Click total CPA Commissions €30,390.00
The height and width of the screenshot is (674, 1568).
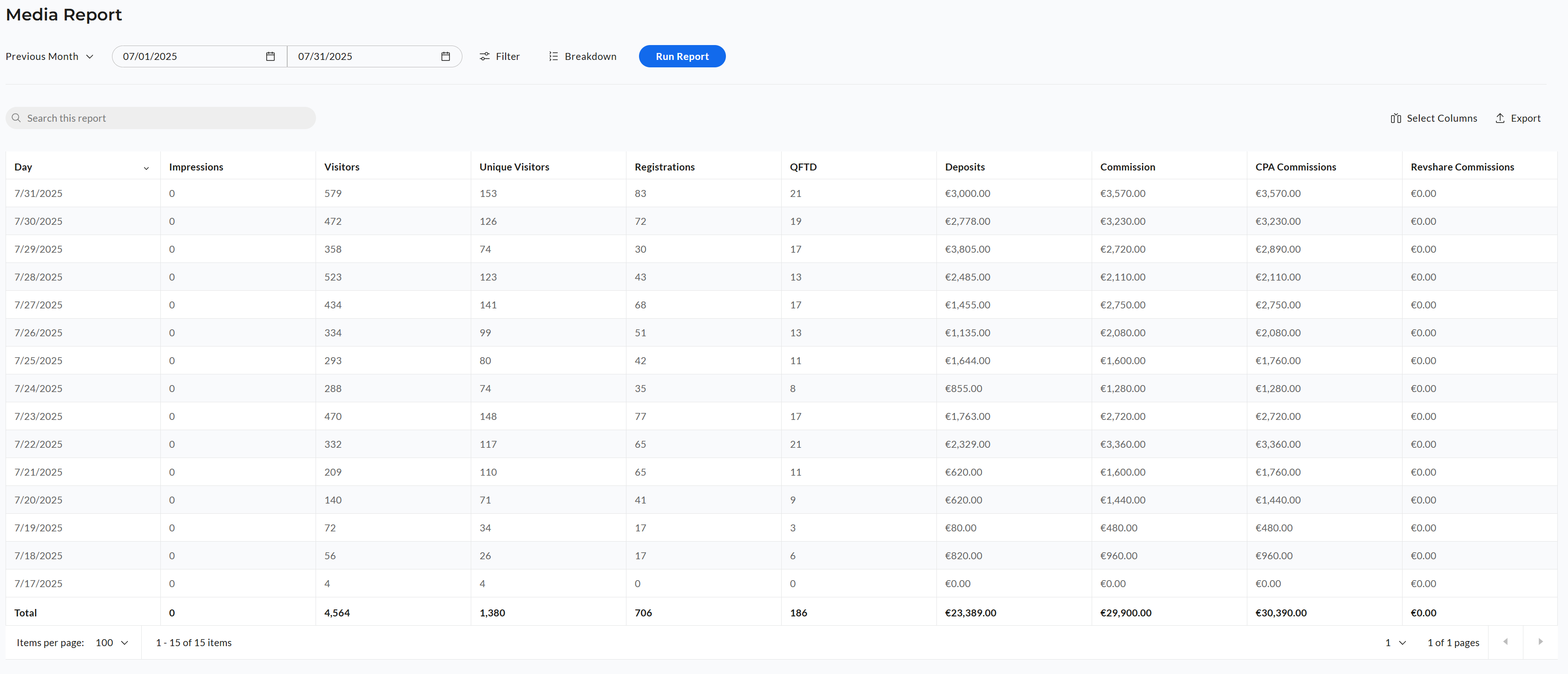coord(1281,613)
